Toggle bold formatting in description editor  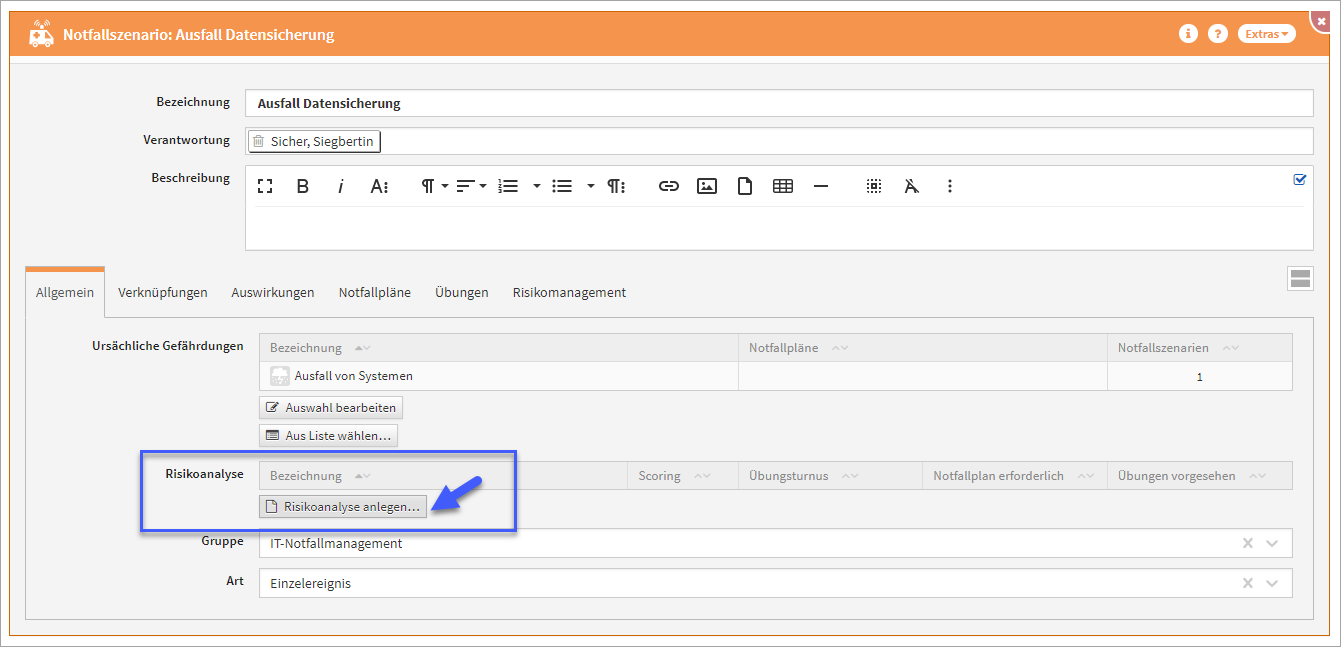303,186
